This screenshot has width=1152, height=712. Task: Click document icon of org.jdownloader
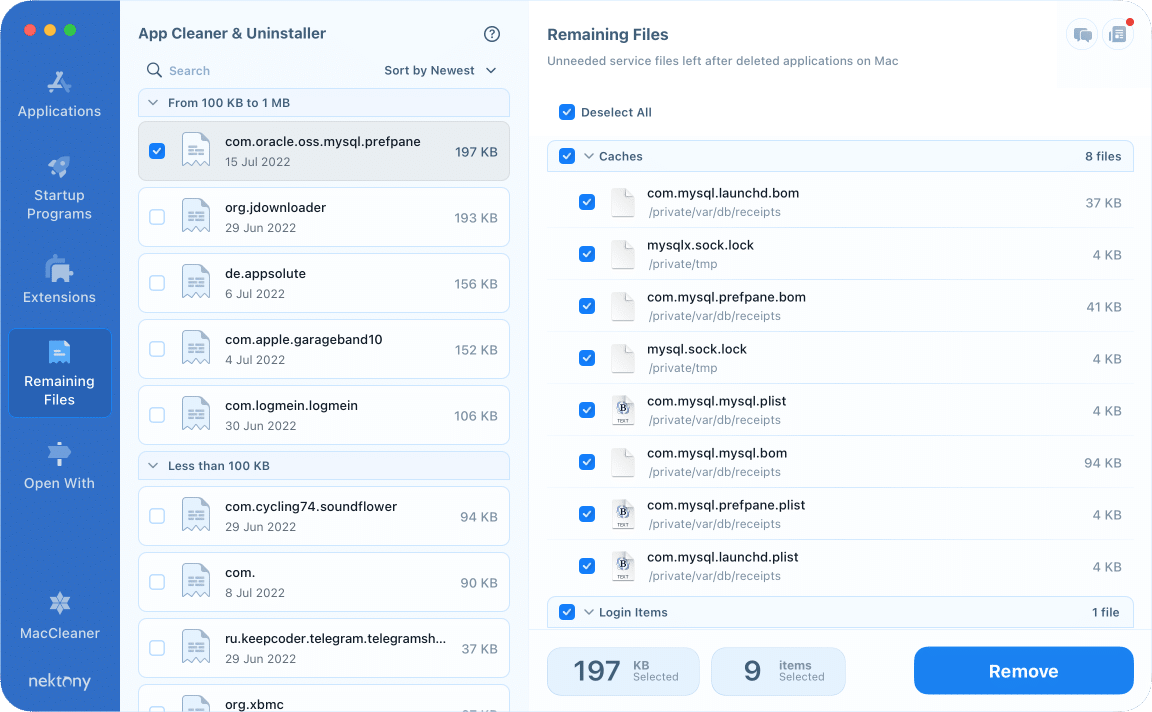[195, 217]
